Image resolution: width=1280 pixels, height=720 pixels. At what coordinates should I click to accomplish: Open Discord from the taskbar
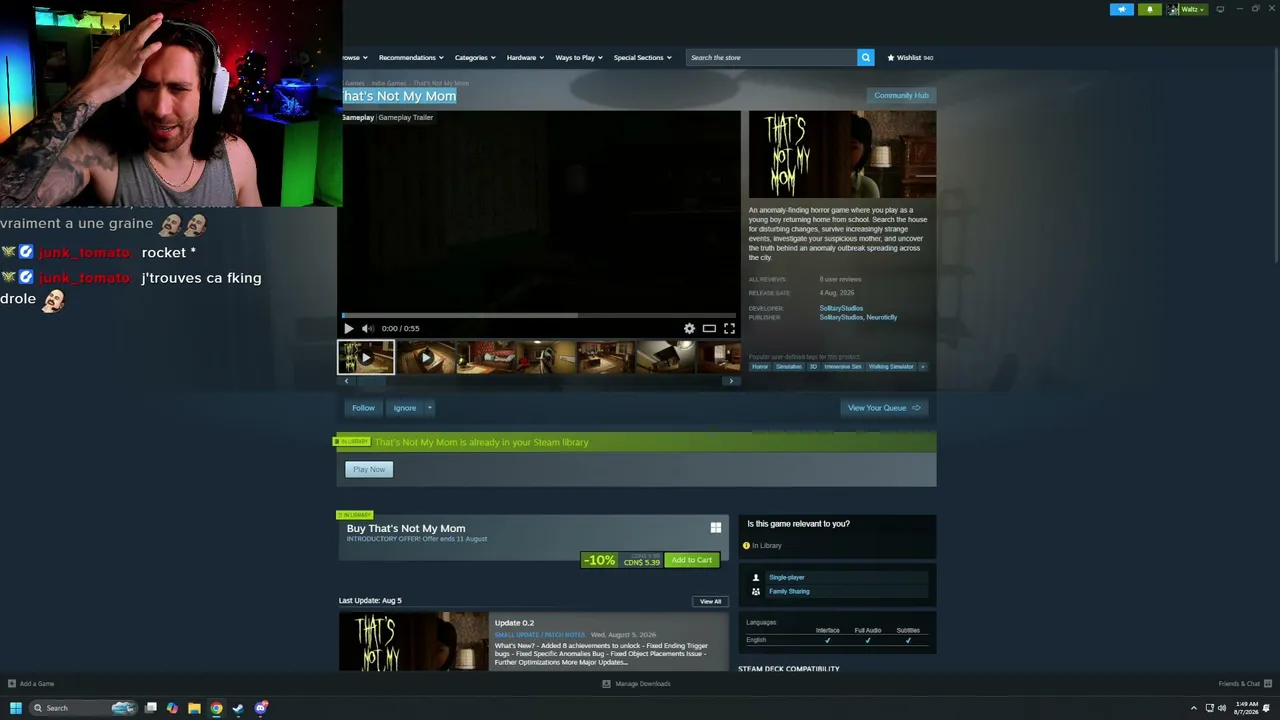click(x=261, y=708)
